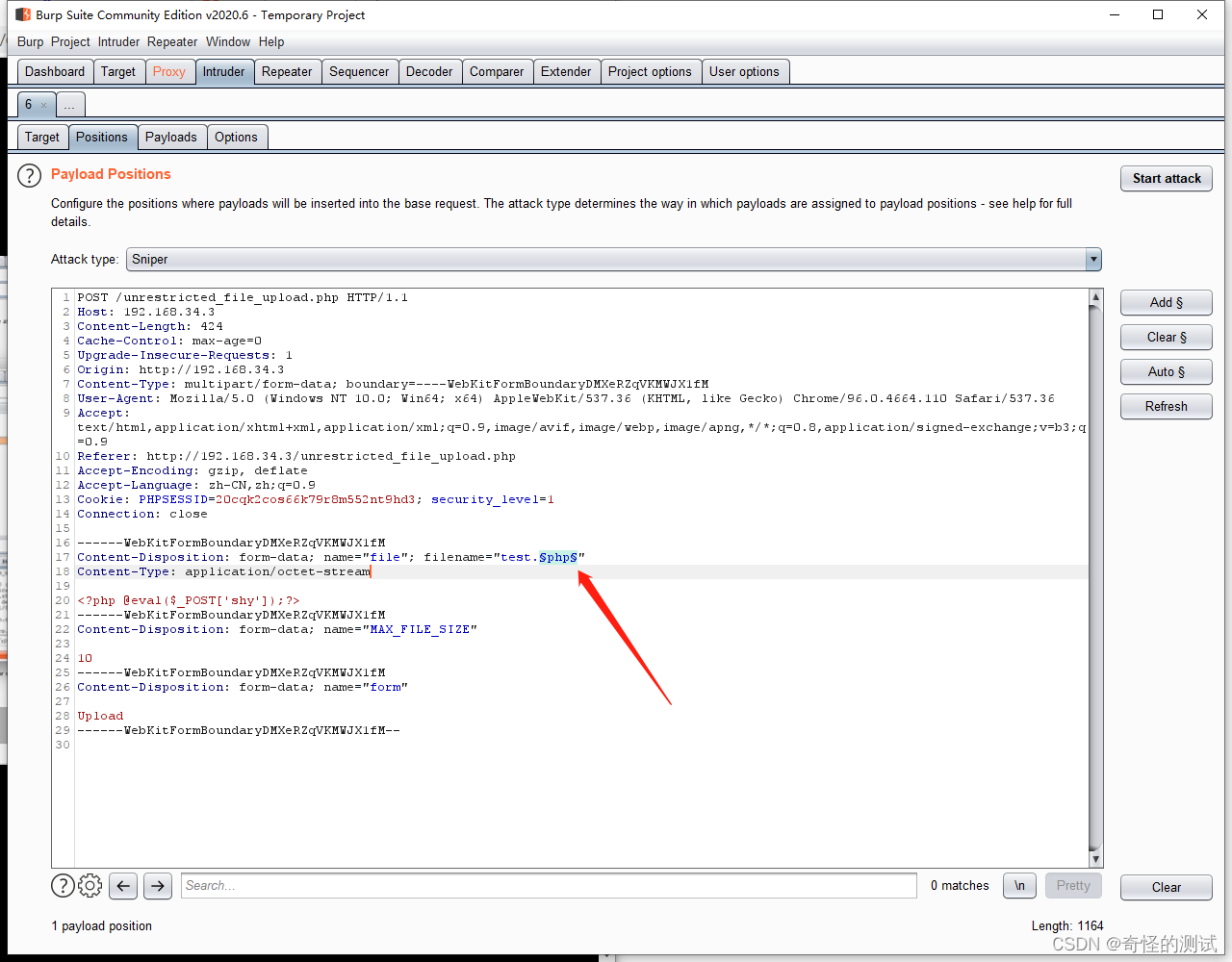The image size is (1232, 962).
Task: Click the '1 payload position' status text
Action: coord(101,926)
